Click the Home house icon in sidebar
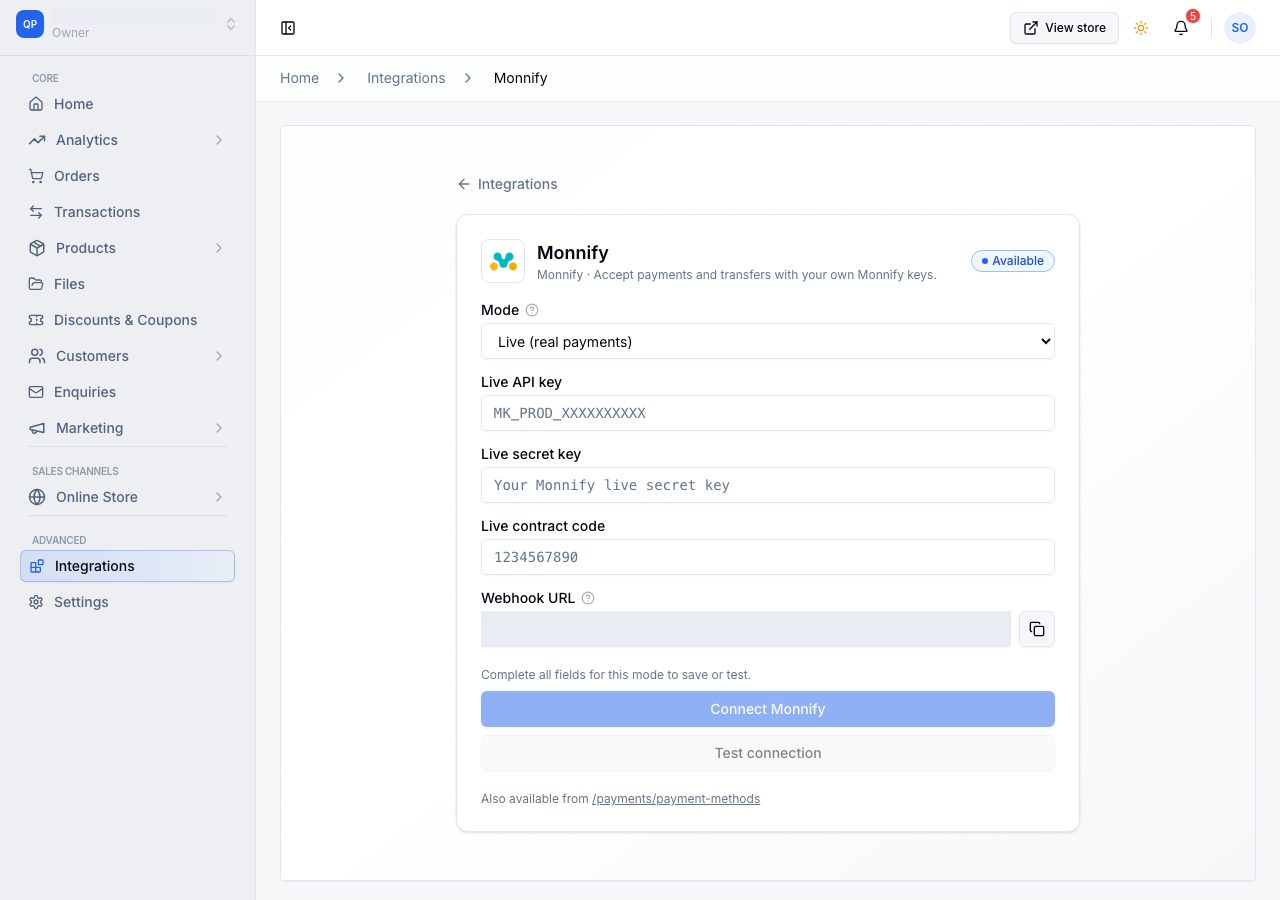Screen dimensions: 1280x900 click(36, 104)
